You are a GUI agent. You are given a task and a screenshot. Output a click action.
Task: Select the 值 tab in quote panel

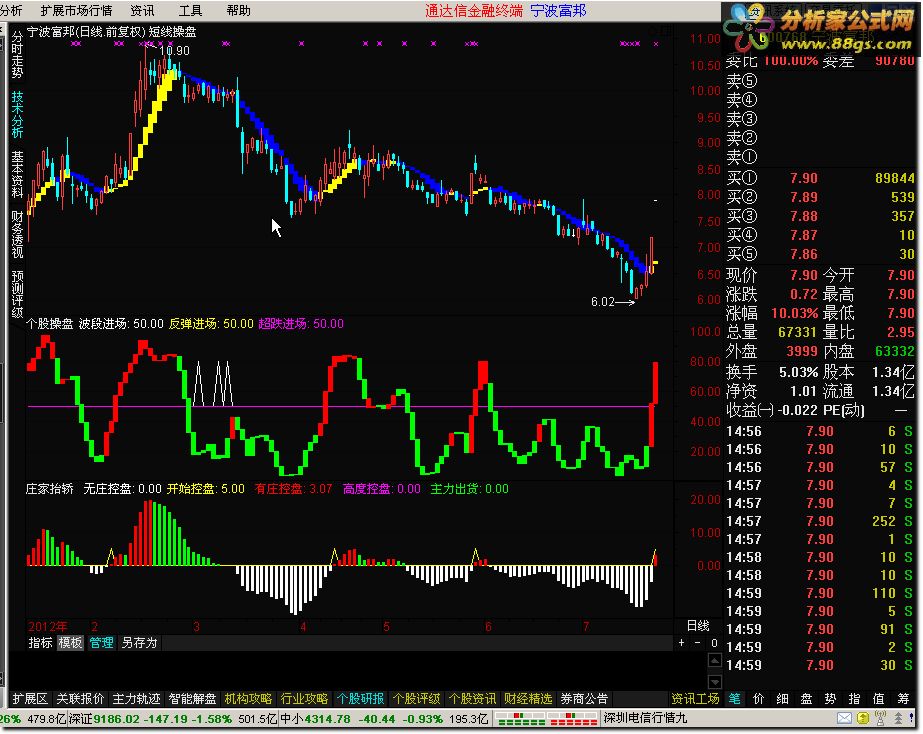879,699
